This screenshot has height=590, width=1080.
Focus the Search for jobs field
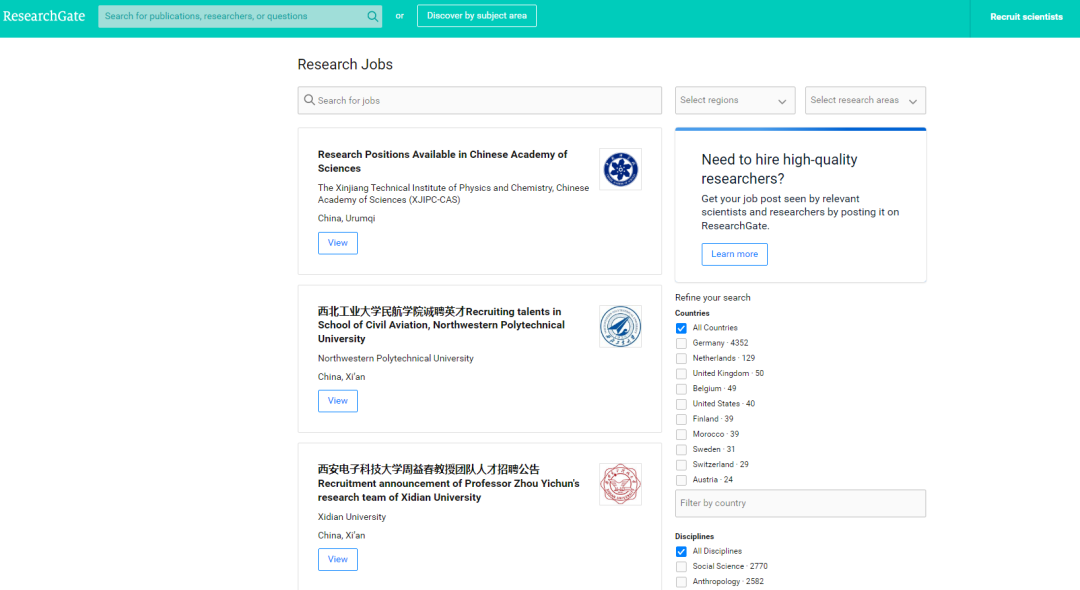pyautogui.click(x=479, y=101)
